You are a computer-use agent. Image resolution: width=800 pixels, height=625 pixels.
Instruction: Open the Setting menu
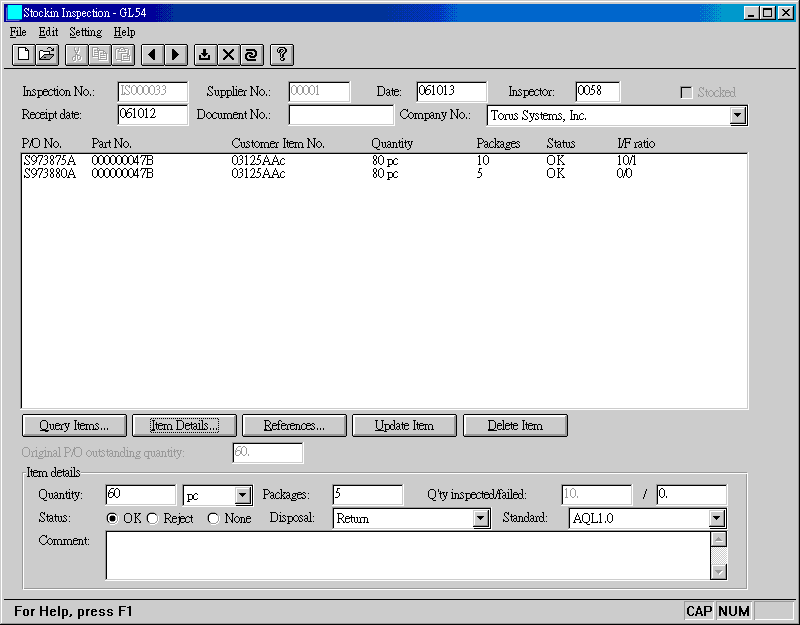[x=85, y=32]
